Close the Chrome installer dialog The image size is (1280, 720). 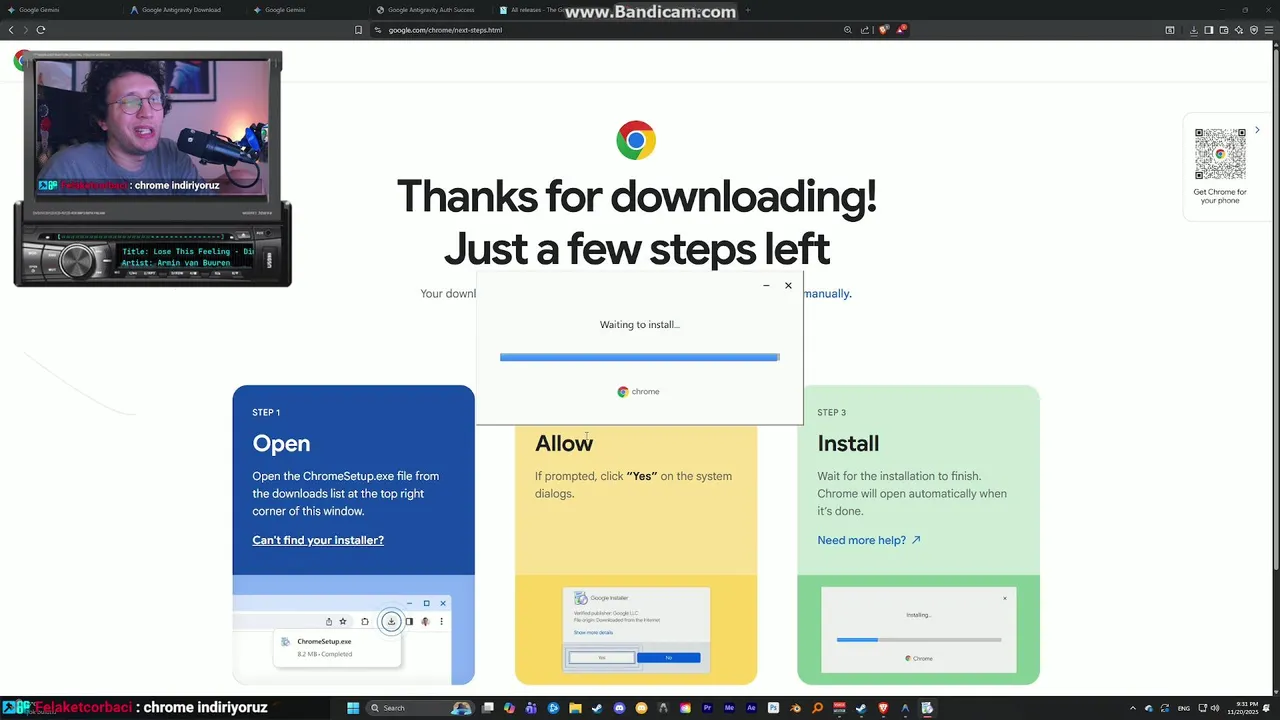[788, 286]
